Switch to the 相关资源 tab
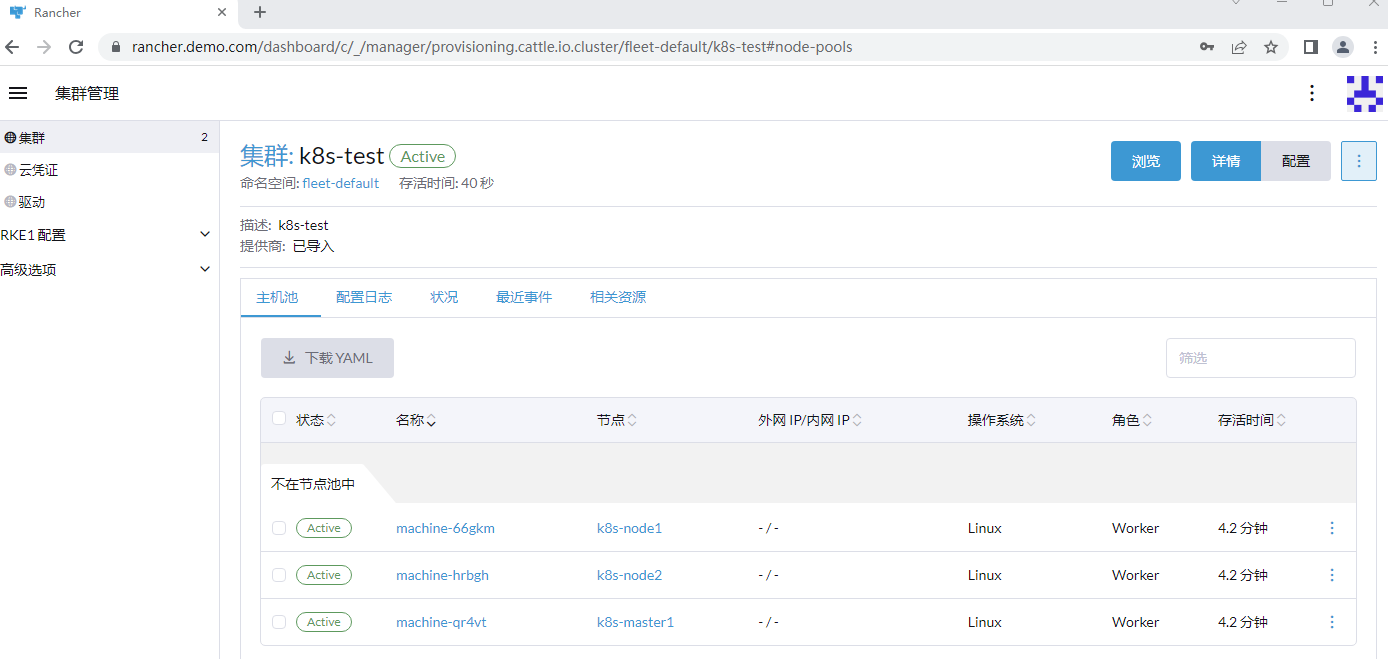The width and height of the screenshot is (1388, 659). click(x=618, y=297)
